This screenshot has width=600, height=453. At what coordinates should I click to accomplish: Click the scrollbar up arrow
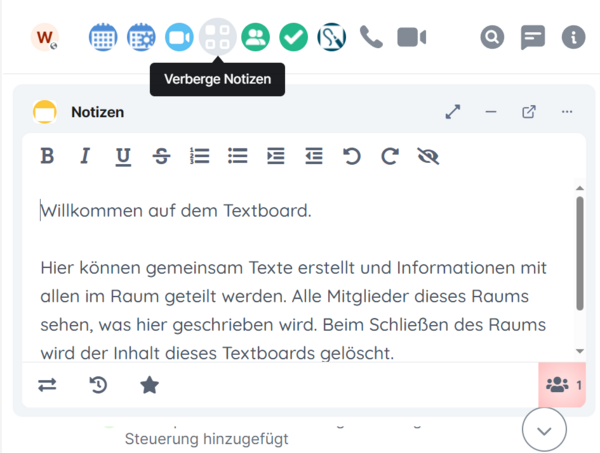(x=580, y=188)
